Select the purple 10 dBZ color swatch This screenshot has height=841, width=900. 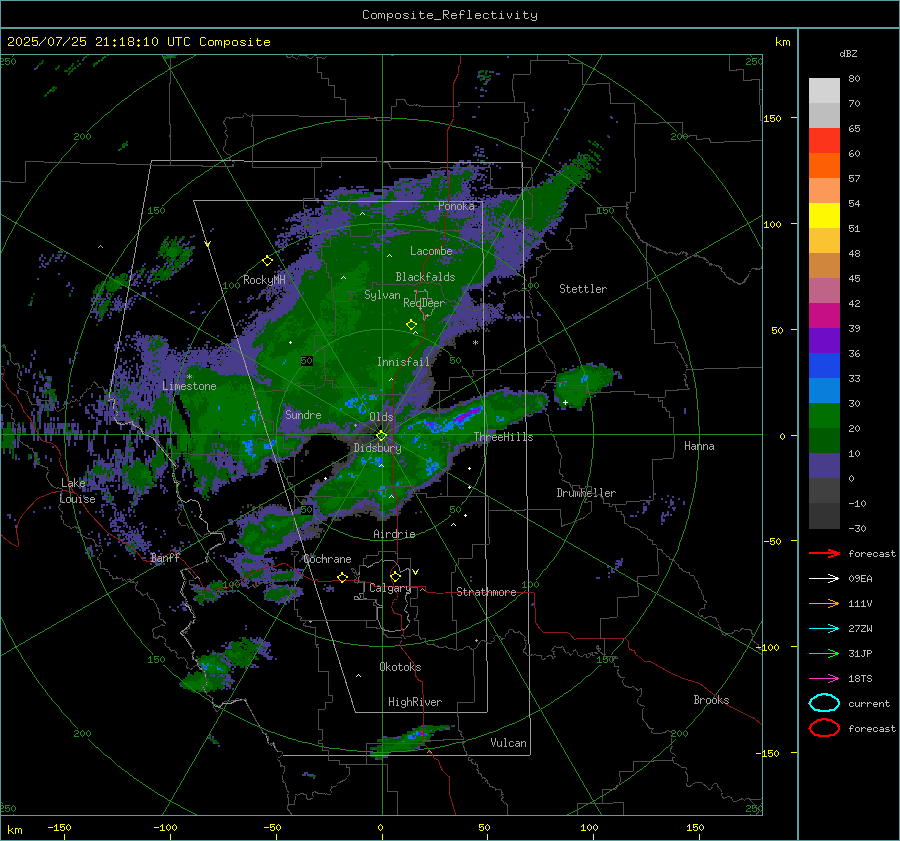pos(824,466)
